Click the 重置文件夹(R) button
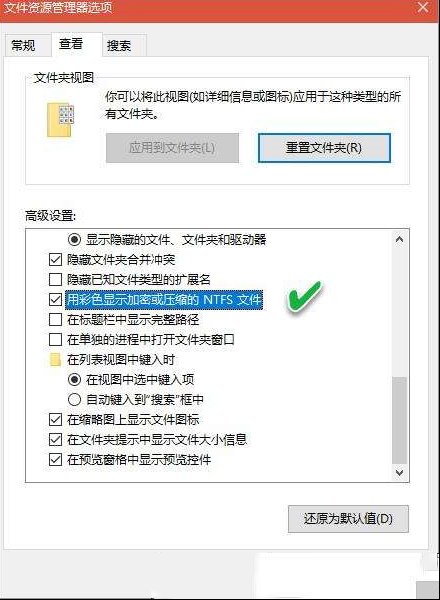 [x=324, y=148]
